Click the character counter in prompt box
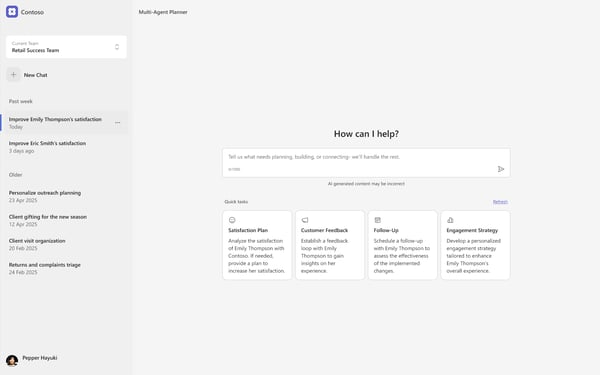Viewport: 600px width, 375px height. (234, 169)
